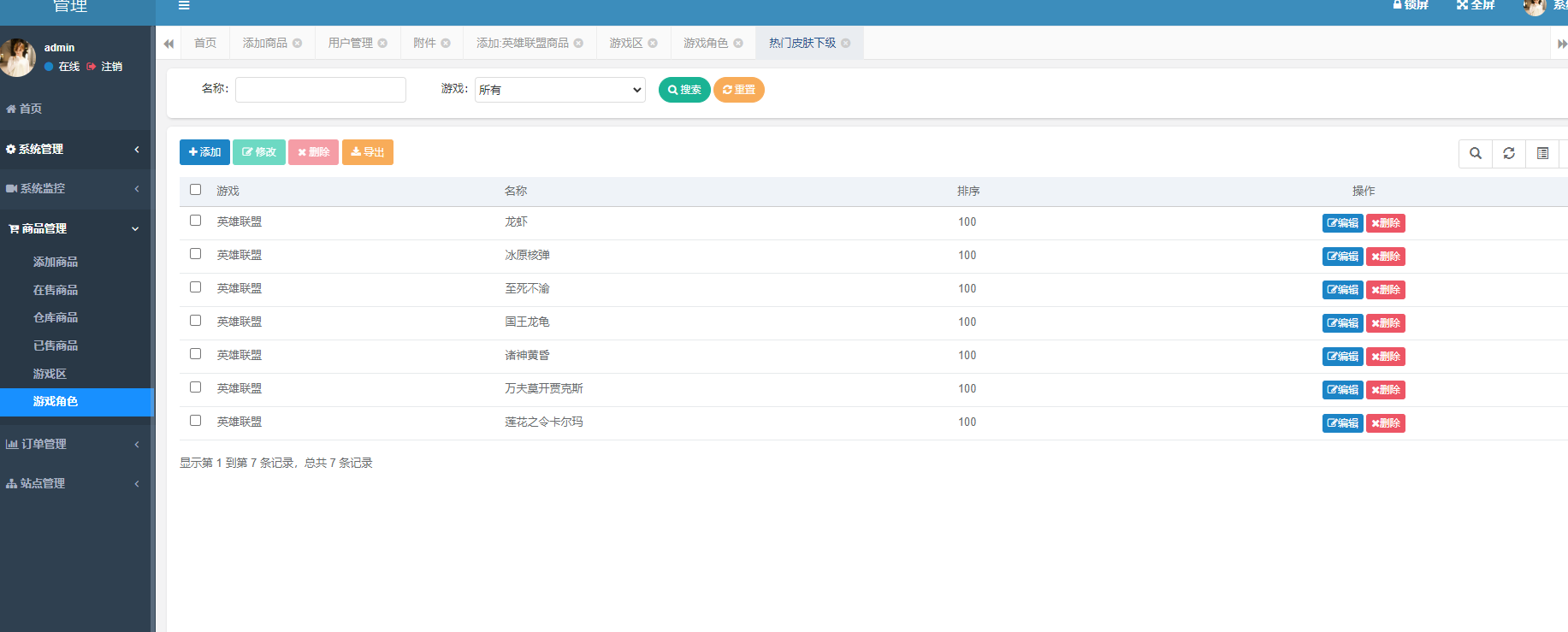Open 游戏区 in the sidebar submenu

tap(50, 374)
